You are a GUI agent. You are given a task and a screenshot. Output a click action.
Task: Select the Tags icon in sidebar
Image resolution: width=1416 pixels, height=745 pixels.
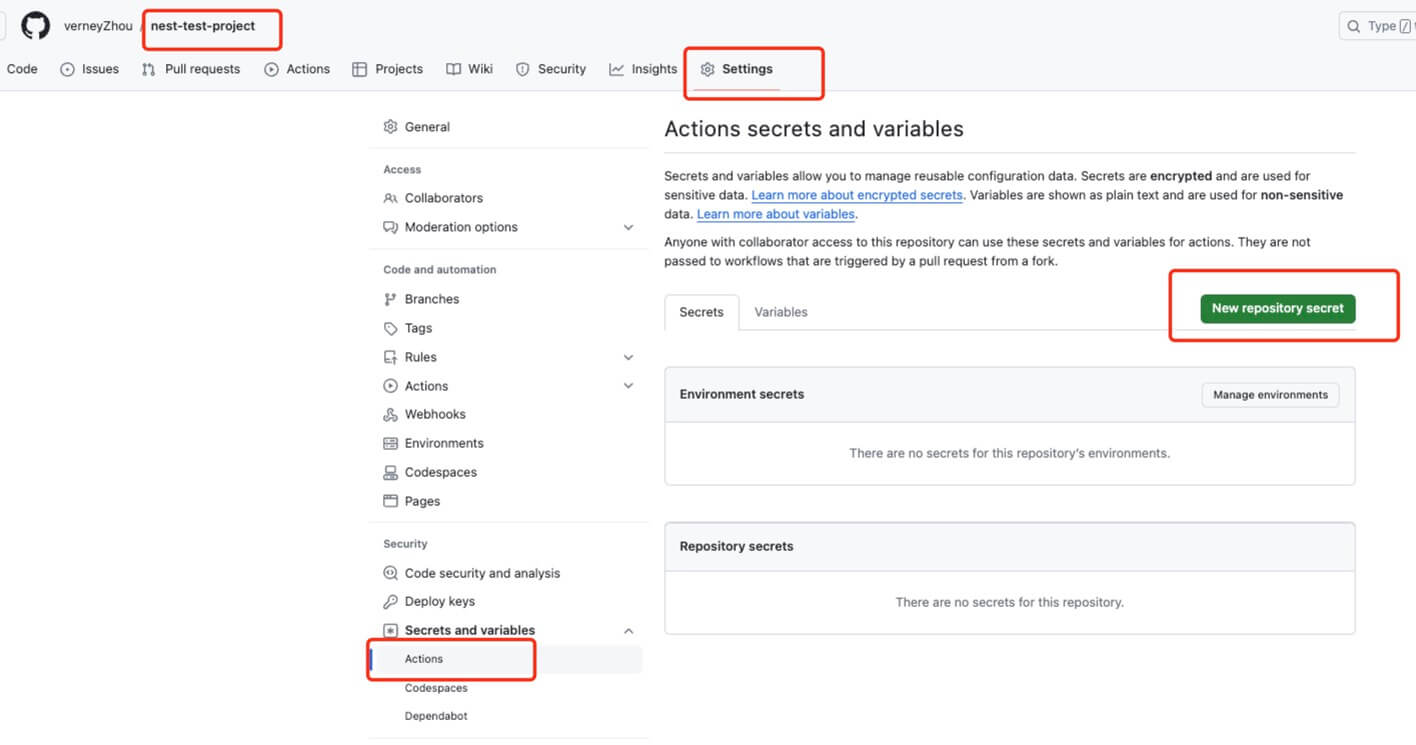tap(391, 328)
